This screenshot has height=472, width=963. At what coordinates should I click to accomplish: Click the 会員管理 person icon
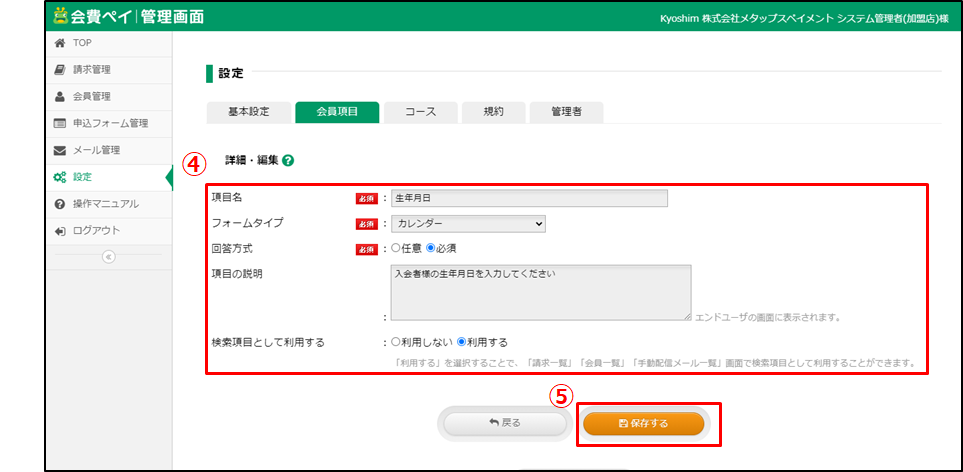60,97
